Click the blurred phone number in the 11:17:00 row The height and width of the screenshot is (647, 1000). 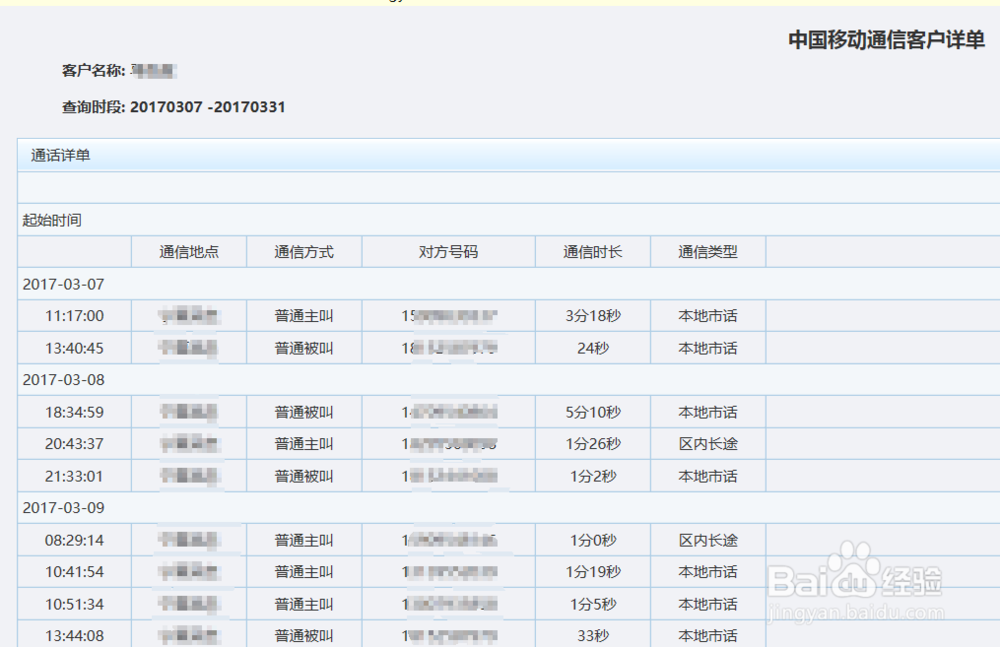click(x=449, y=316)
